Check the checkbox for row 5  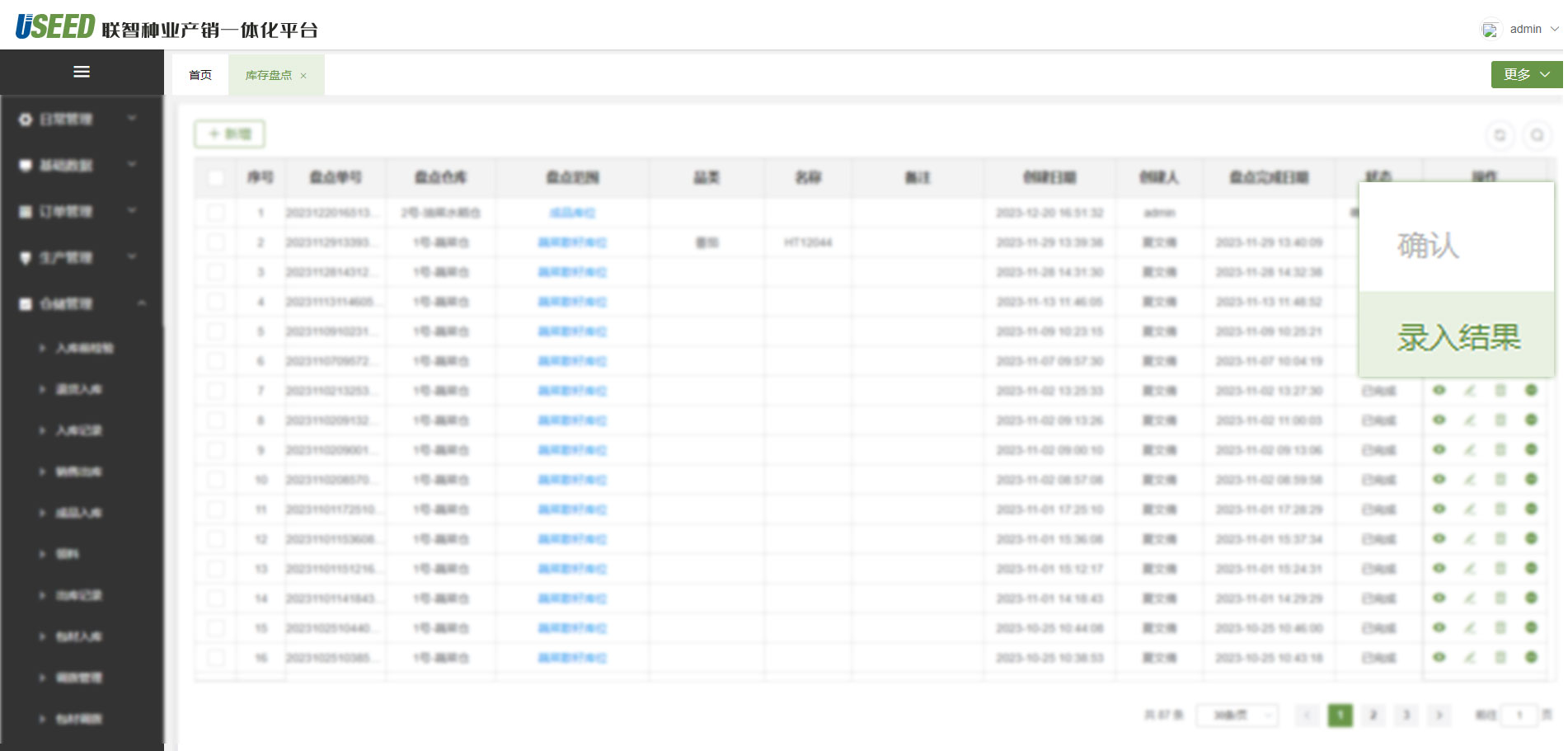pos(216,331)
